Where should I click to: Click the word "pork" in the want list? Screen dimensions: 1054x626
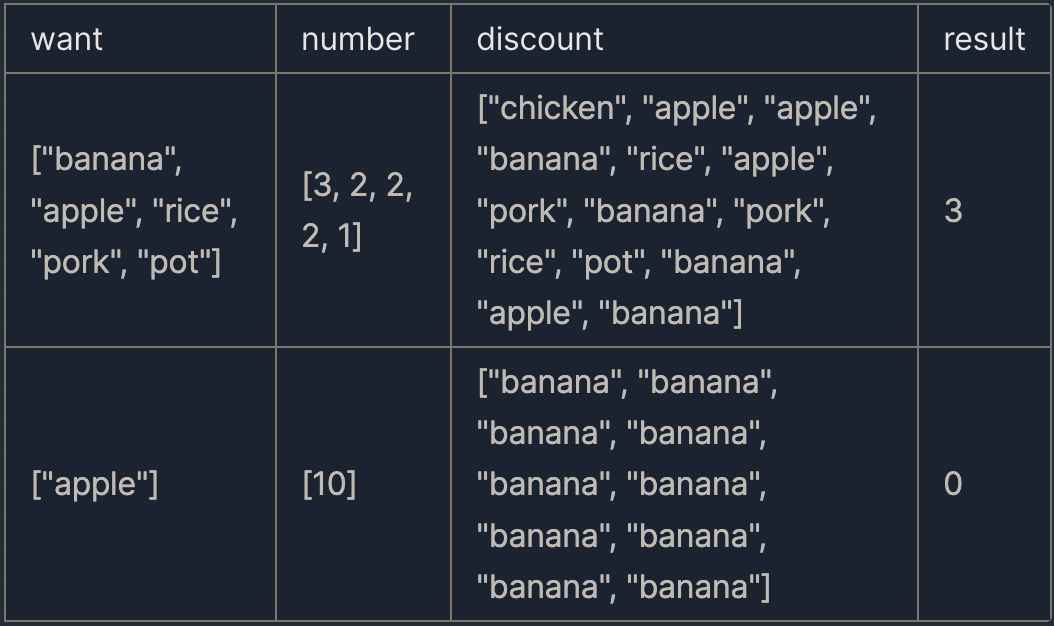pyautogui.click(x=75, y=262)
